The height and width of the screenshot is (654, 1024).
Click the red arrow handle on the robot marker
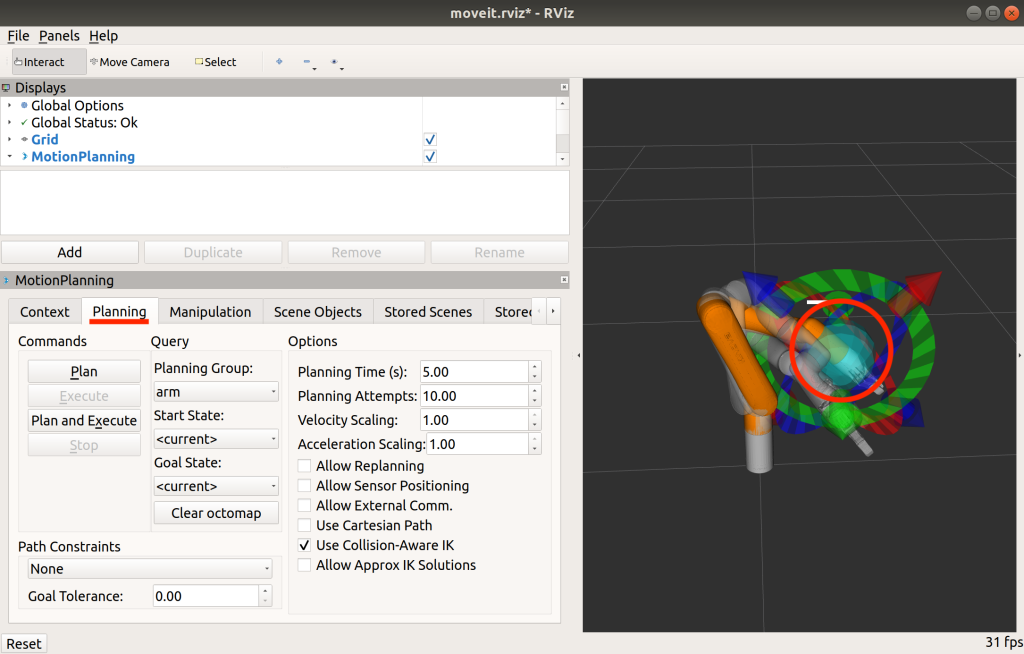point(923,285)
